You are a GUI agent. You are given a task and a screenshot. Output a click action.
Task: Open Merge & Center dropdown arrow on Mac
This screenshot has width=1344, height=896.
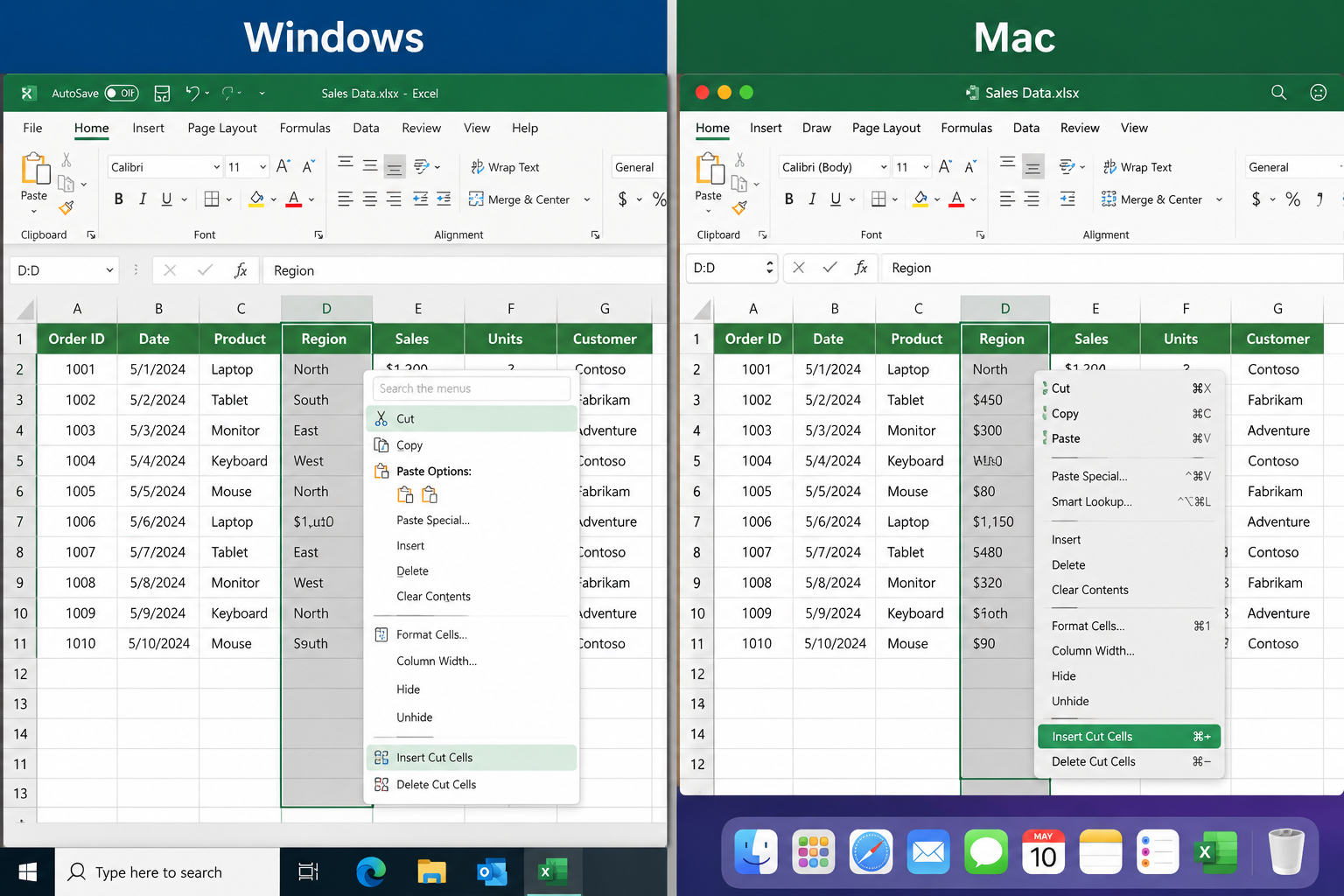[1219, 199]
